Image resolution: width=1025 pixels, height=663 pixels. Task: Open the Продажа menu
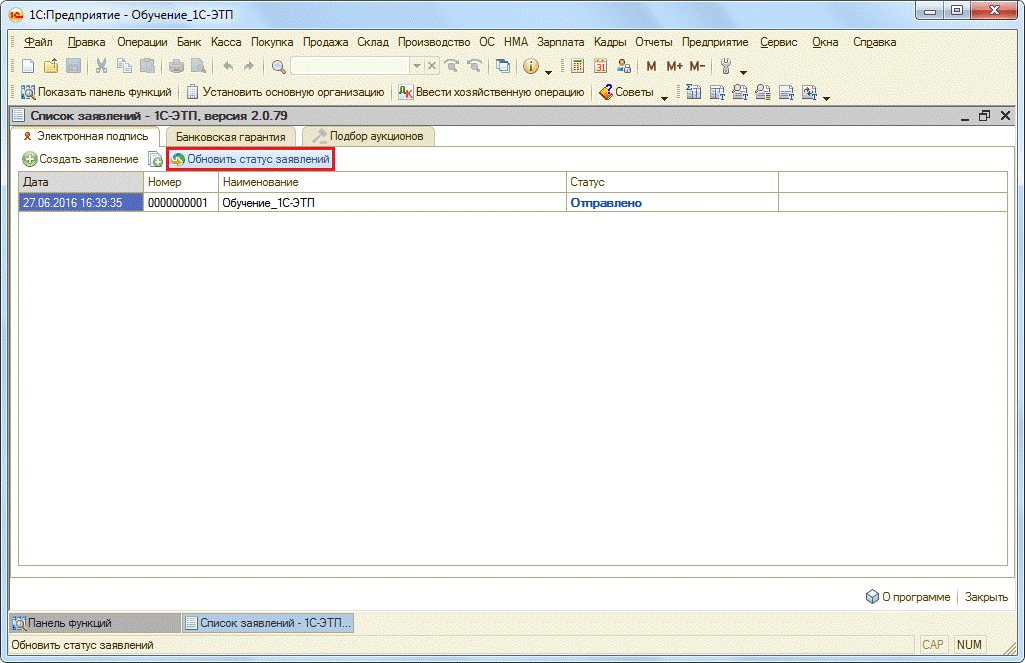pyautogui.click(x=325, y=42)
